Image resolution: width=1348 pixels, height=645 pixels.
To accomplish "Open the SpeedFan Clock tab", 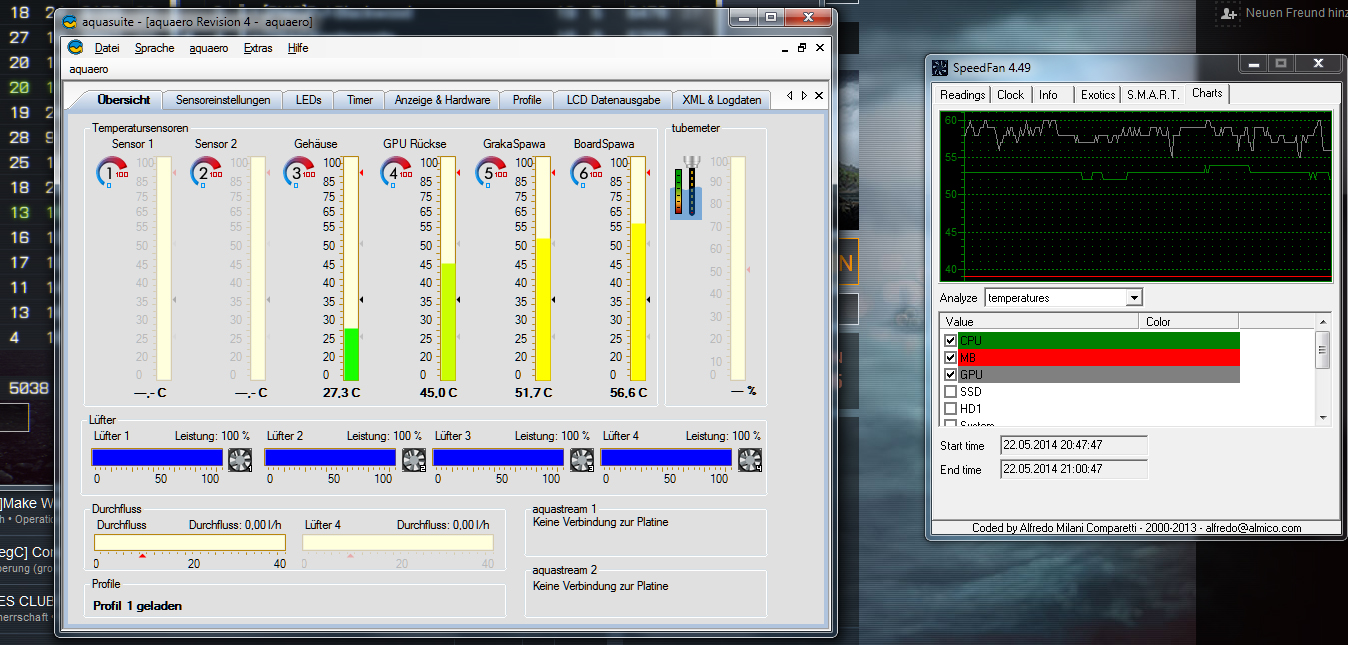I will [x=1010, y=95].
